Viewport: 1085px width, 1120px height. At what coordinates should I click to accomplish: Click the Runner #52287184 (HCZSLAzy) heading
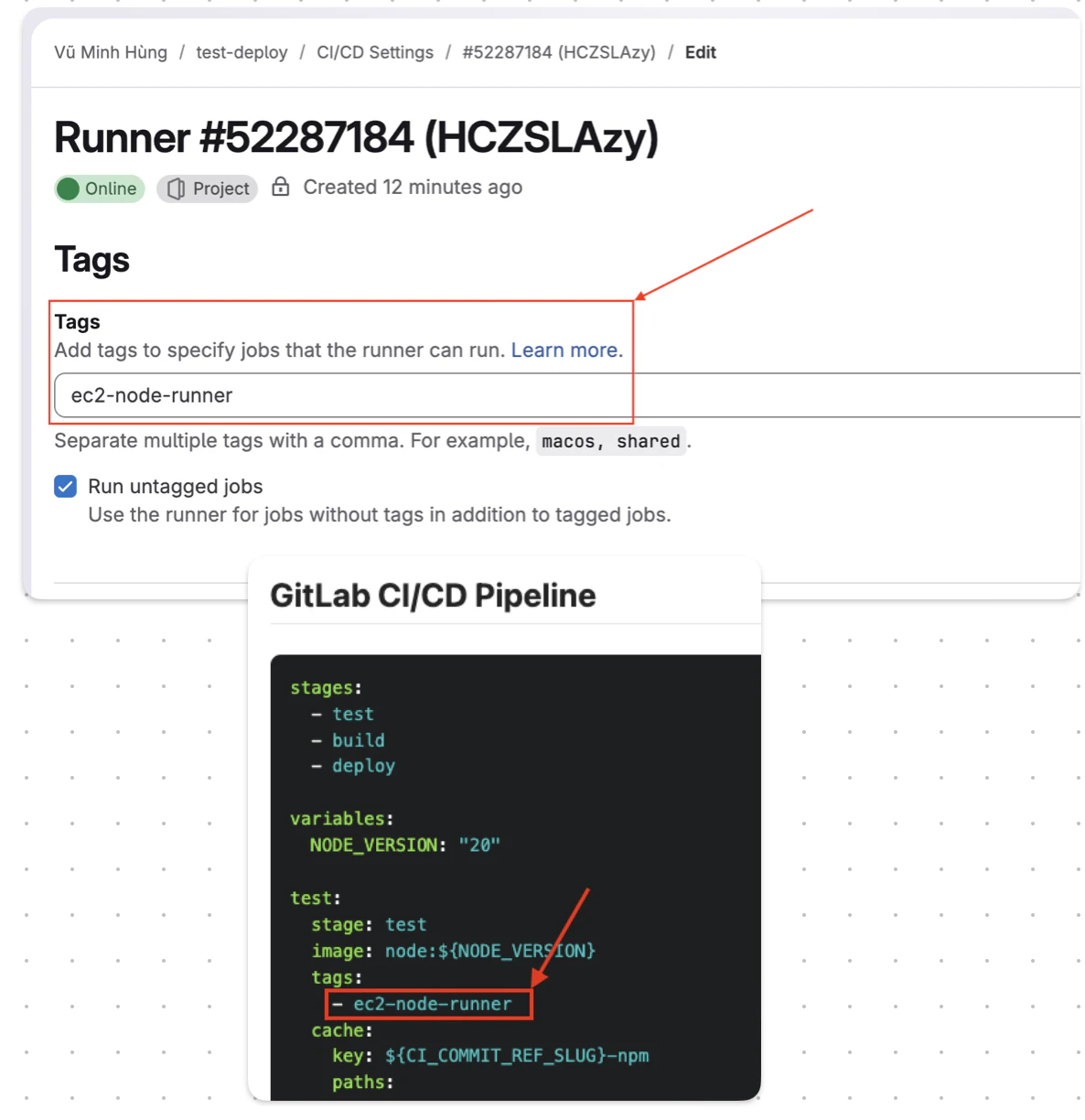tap(356, 138)
